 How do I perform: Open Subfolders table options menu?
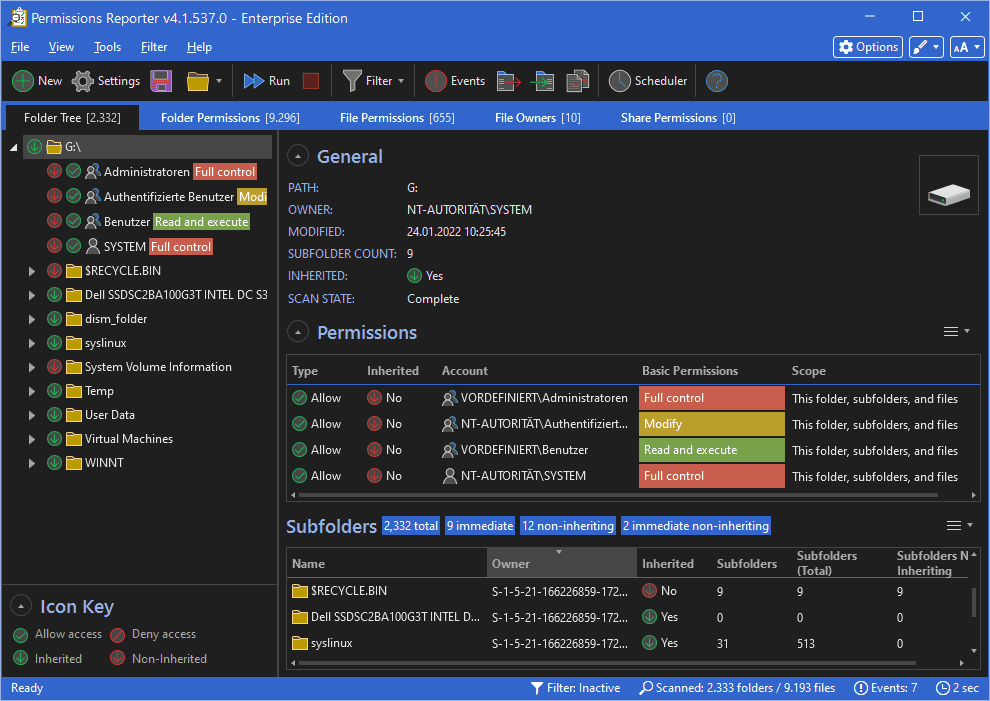[959, 525]
